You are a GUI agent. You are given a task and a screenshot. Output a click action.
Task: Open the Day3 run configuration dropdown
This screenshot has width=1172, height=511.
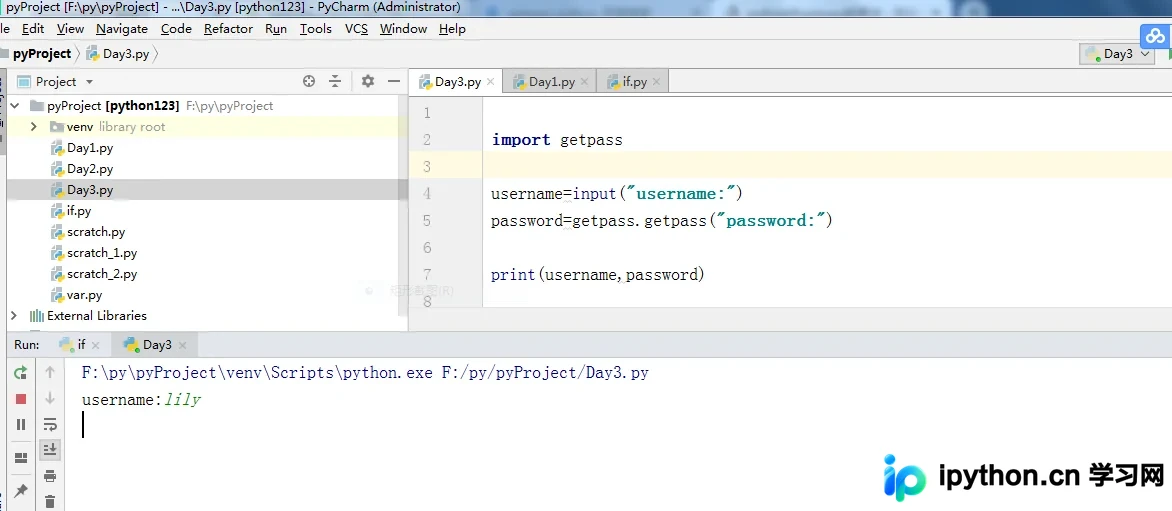tap(1118, 54)
